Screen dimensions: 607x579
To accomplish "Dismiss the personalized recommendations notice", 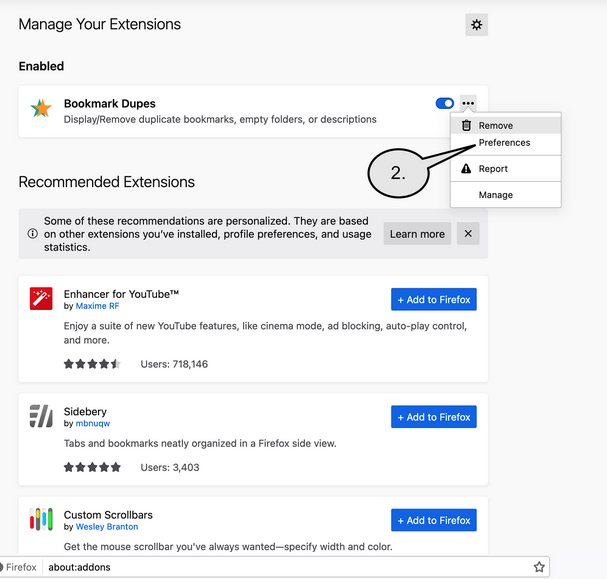I will click(468, 234).
